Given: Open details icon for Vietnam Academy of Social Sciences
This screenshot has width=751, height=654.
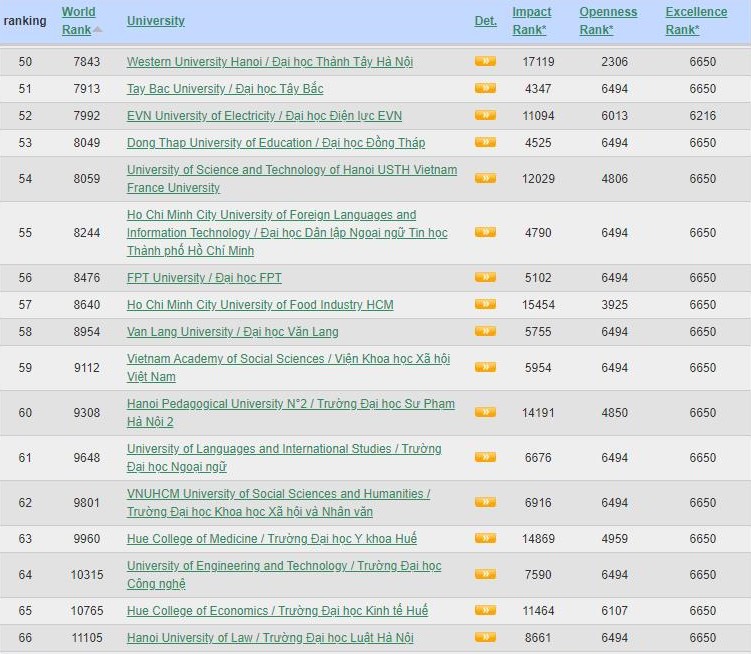Looking at the screenshot, I should (x=485, y=367).
